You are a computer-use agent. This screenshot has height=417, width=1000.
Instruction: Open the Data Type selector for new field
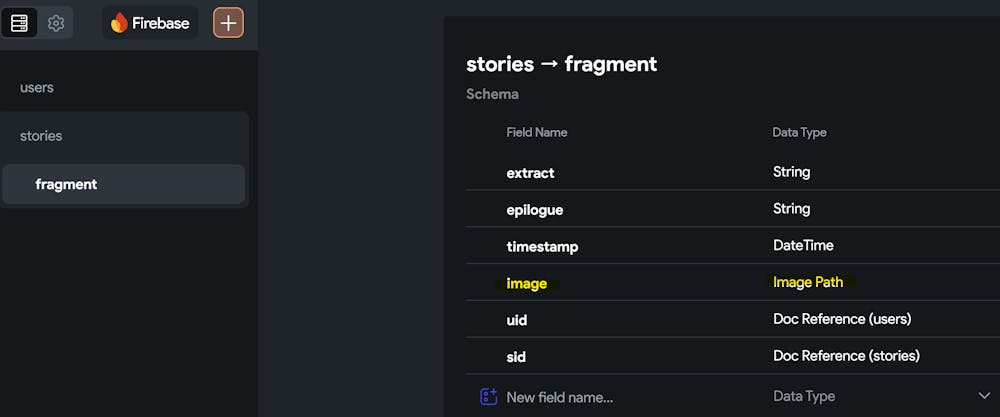[804, 396]
